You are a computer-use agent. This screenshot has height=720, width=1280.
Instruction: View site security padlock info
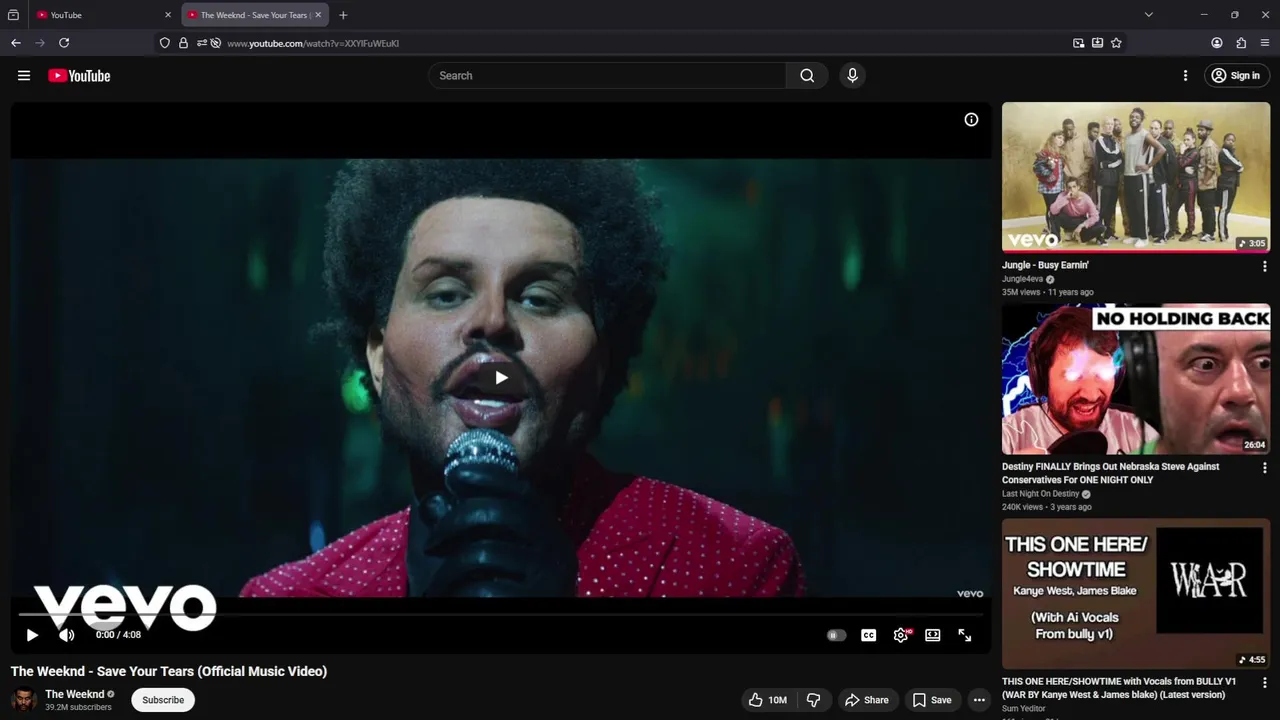click(183, 43)
